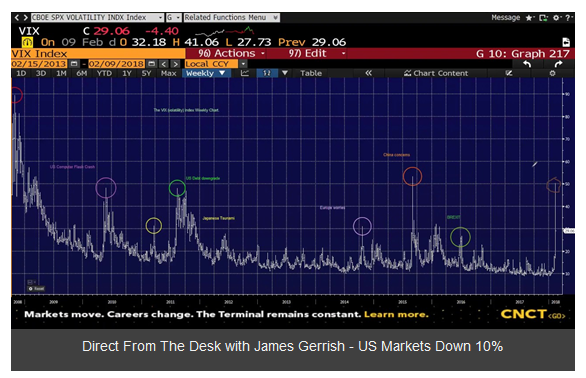Edit the start date 02/15/2013 field
586x378 pixels.
[x=39, y=64]
